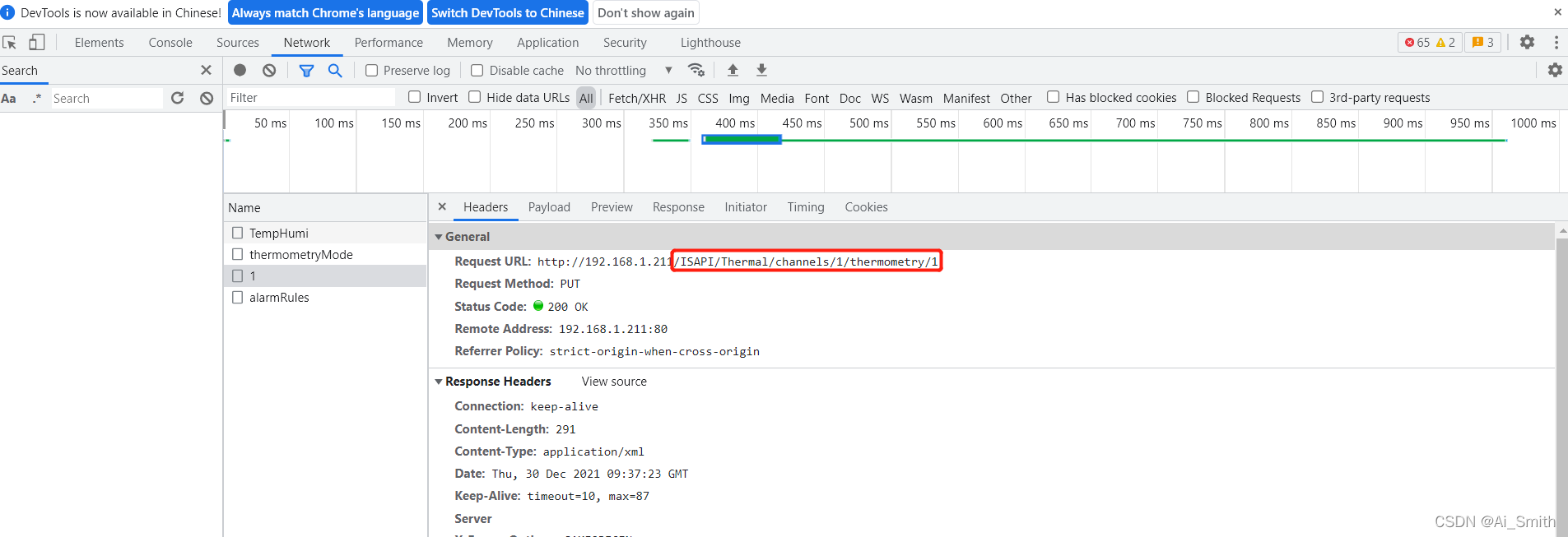
Task: Open the 3 issues counter
Action: click(1483, 43)
